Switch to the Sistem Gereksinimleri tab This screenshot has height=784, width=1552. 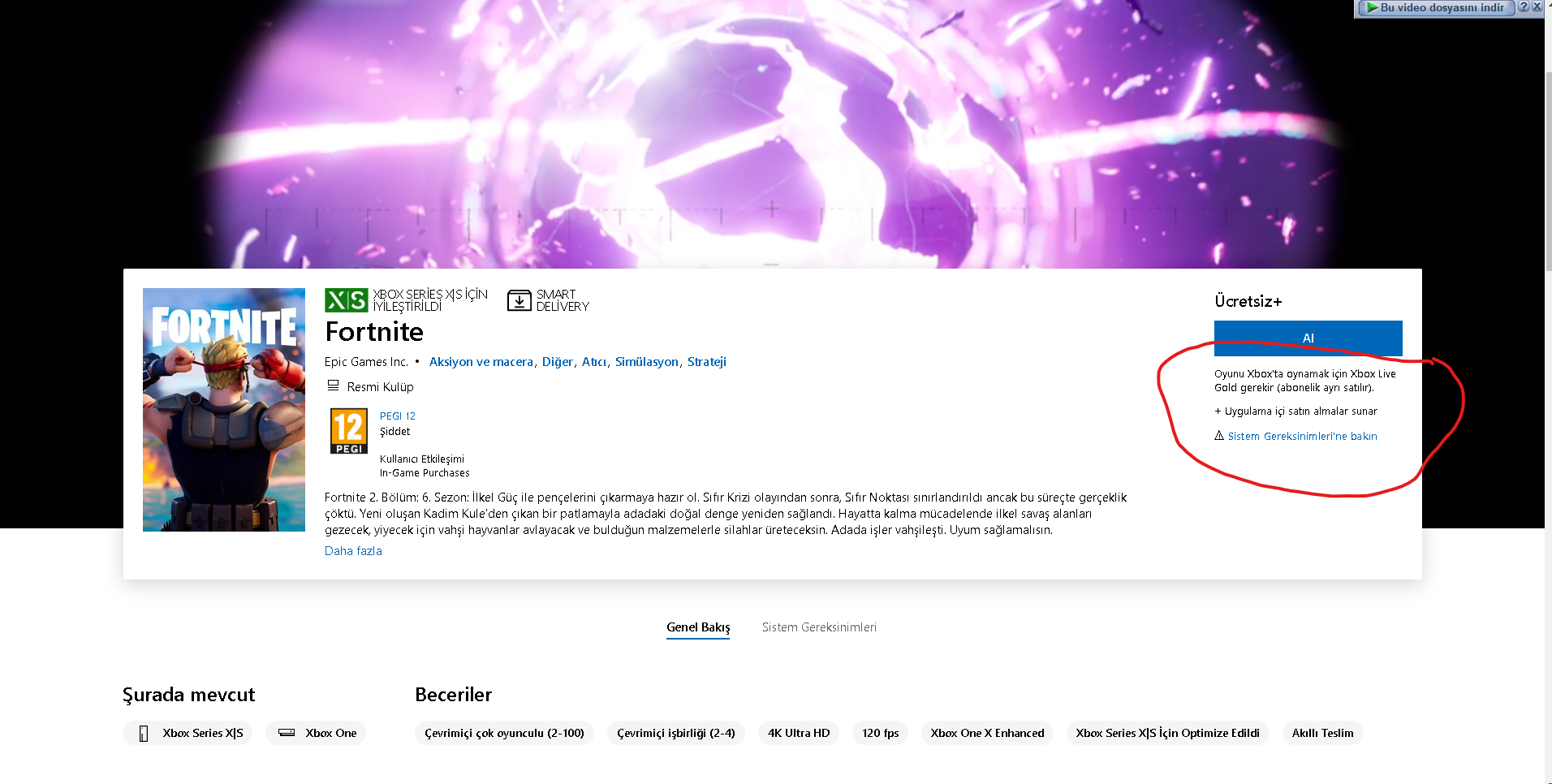(819, 627)
